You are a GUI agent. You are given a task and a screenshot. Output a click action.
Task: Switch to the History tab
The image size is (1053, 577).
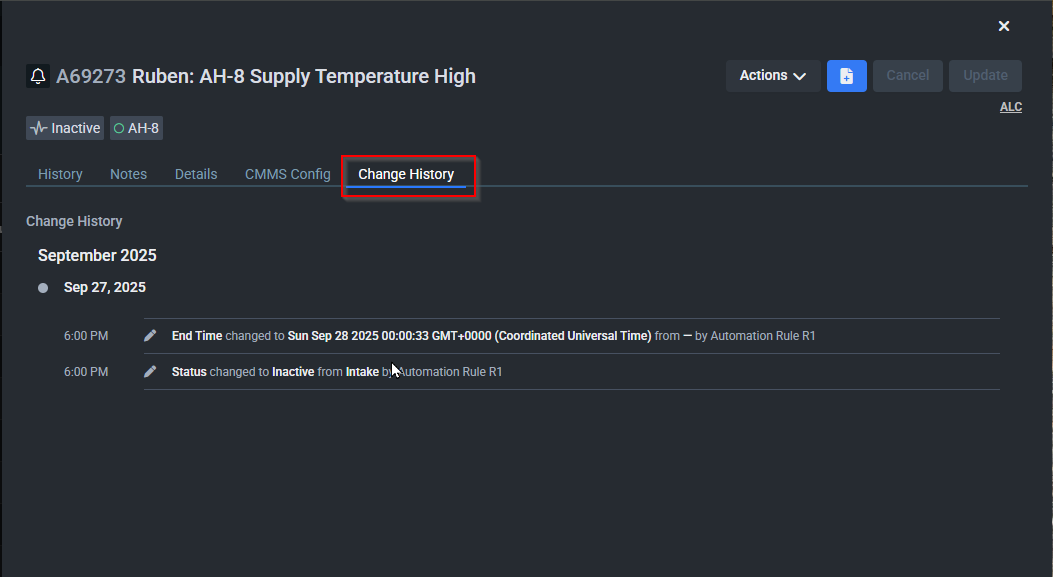click(x=60, y=174)
